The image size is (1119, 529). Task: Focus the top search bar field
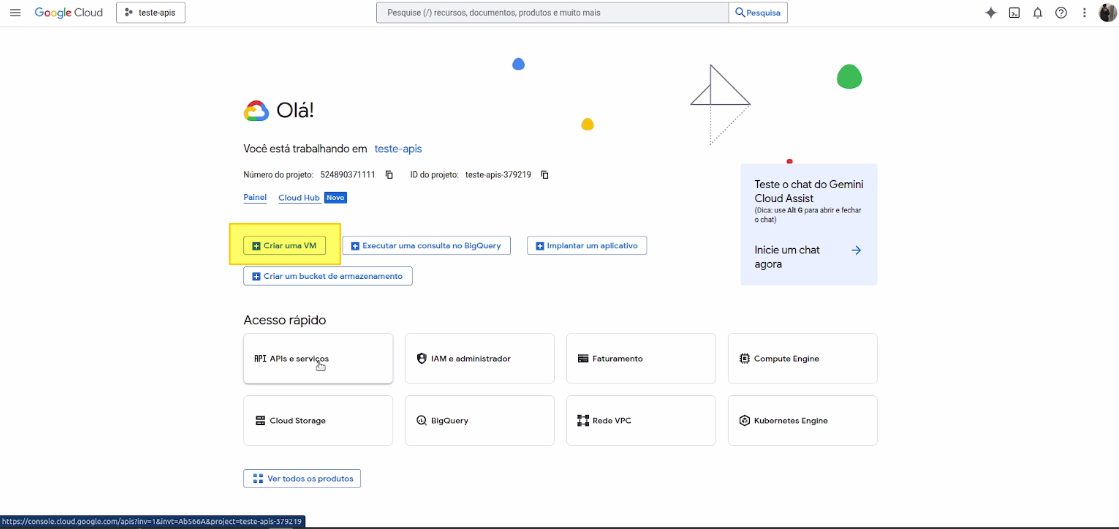click(x=552, y=13)
